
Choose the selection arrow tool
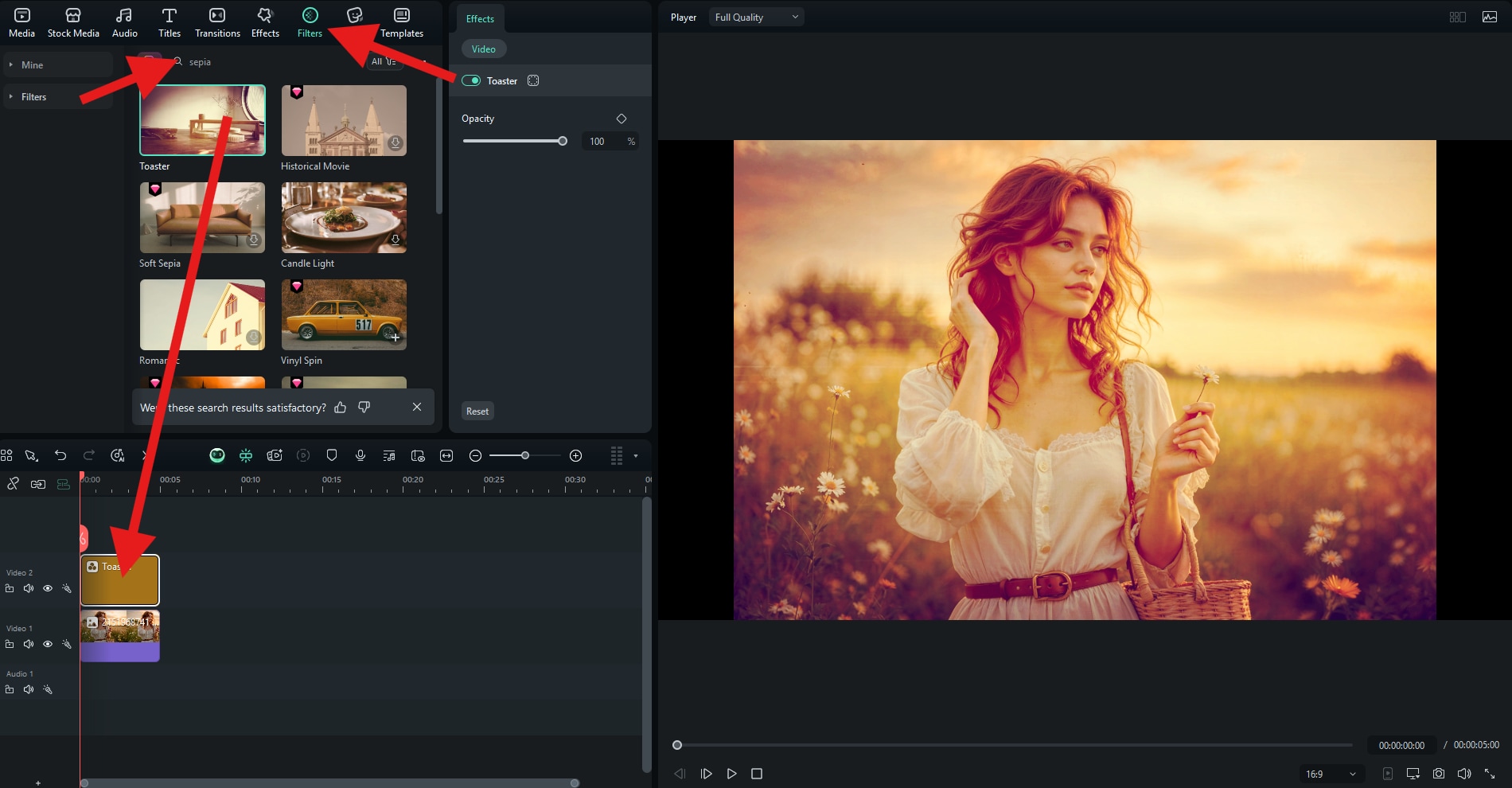(x=32, y=455)
